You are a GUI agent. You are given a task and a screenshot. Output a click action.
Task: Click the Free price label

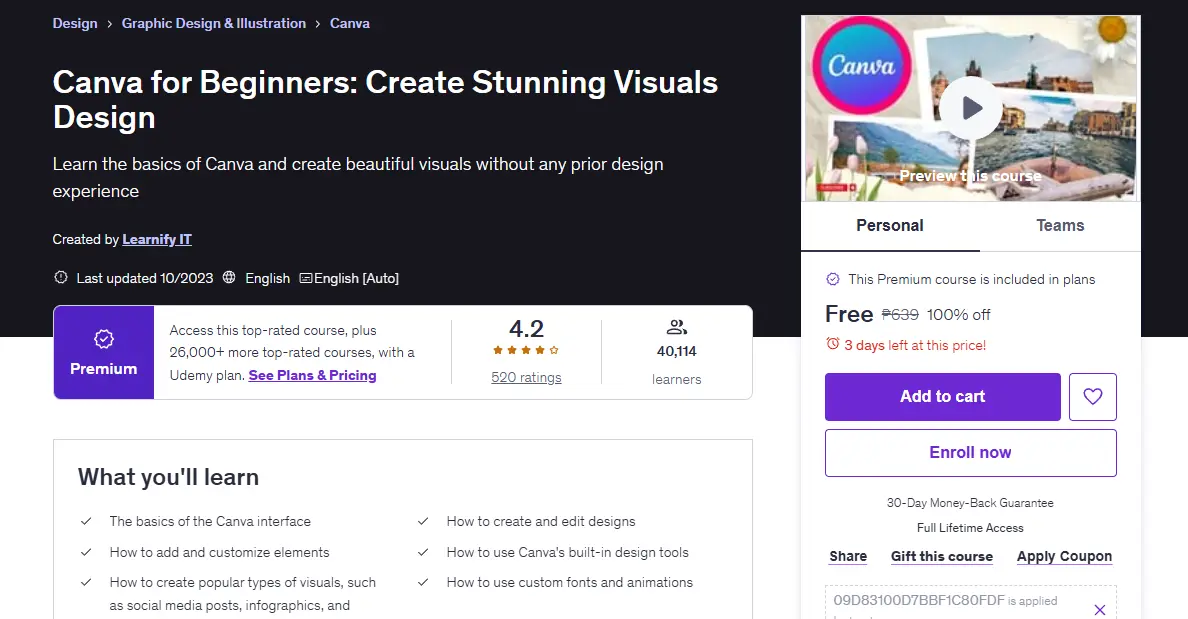coord(849,314)
